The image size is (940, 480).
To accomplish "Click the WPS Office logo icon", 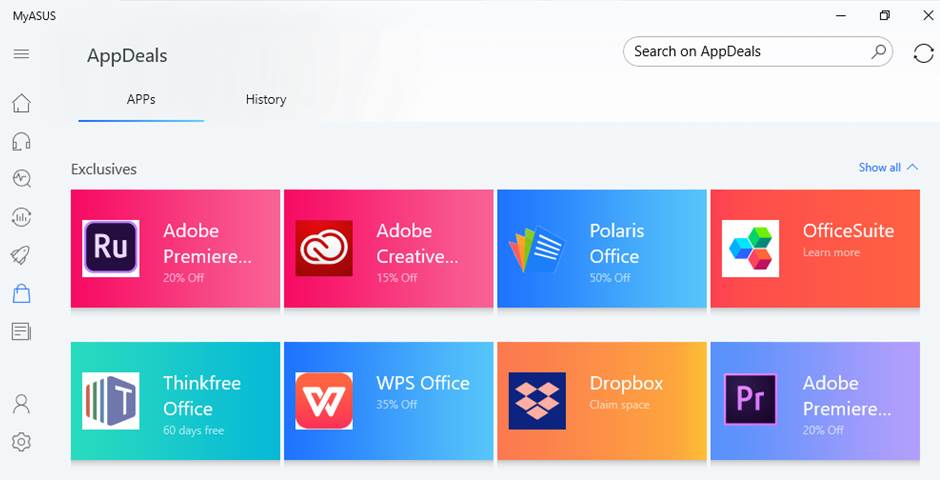I will (324, 401).
